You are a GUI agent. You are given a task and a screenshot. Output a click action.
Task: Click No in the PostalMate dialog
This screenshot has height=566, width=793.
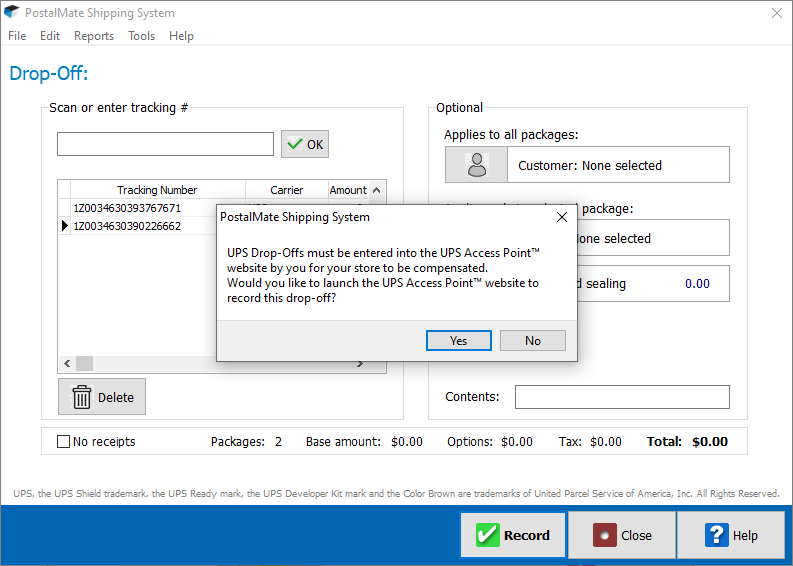(533, 340)
